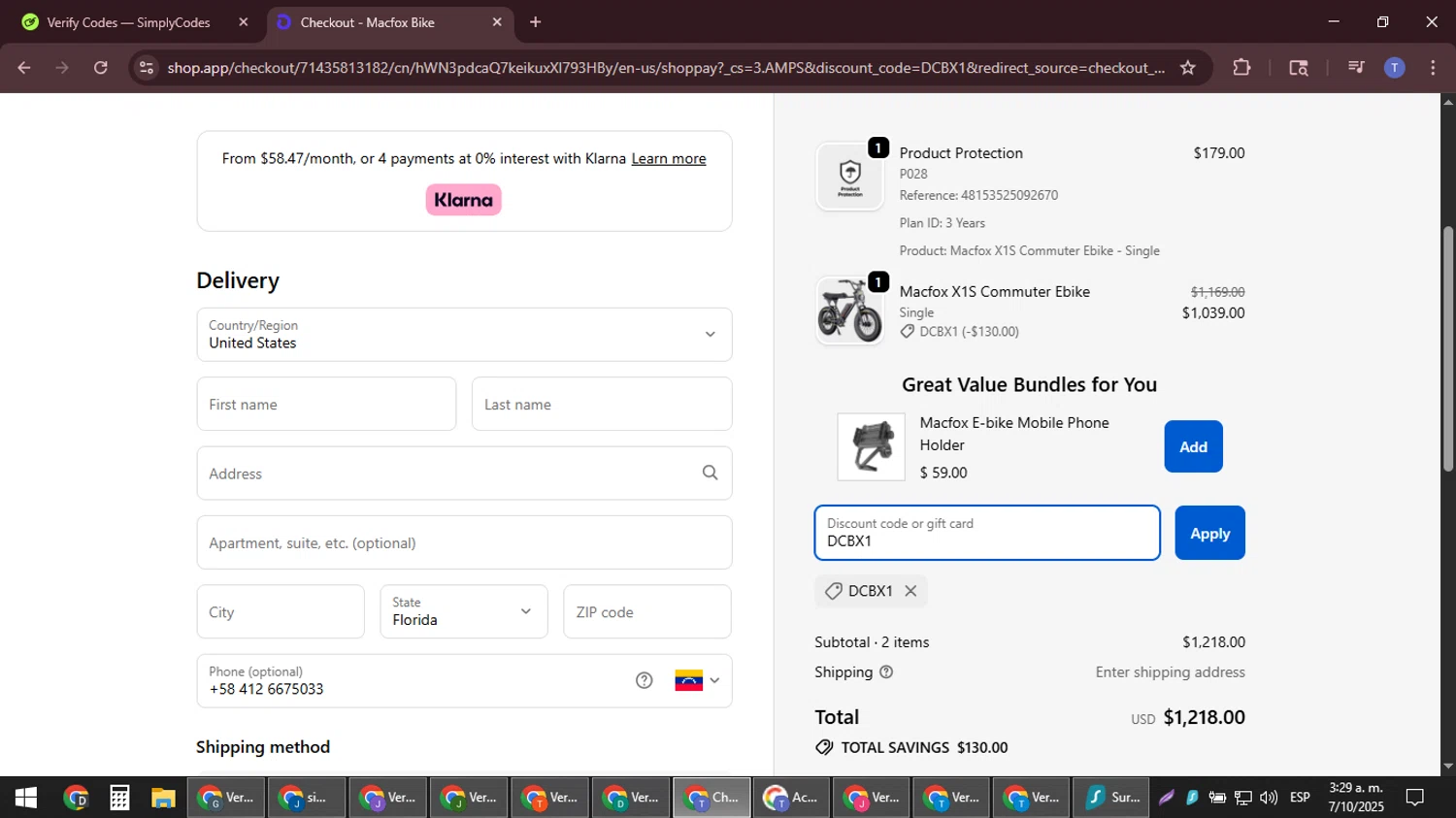The image size is (1456, 818).
Task: Open network settings tray icon
Action: pos(1243,798)
